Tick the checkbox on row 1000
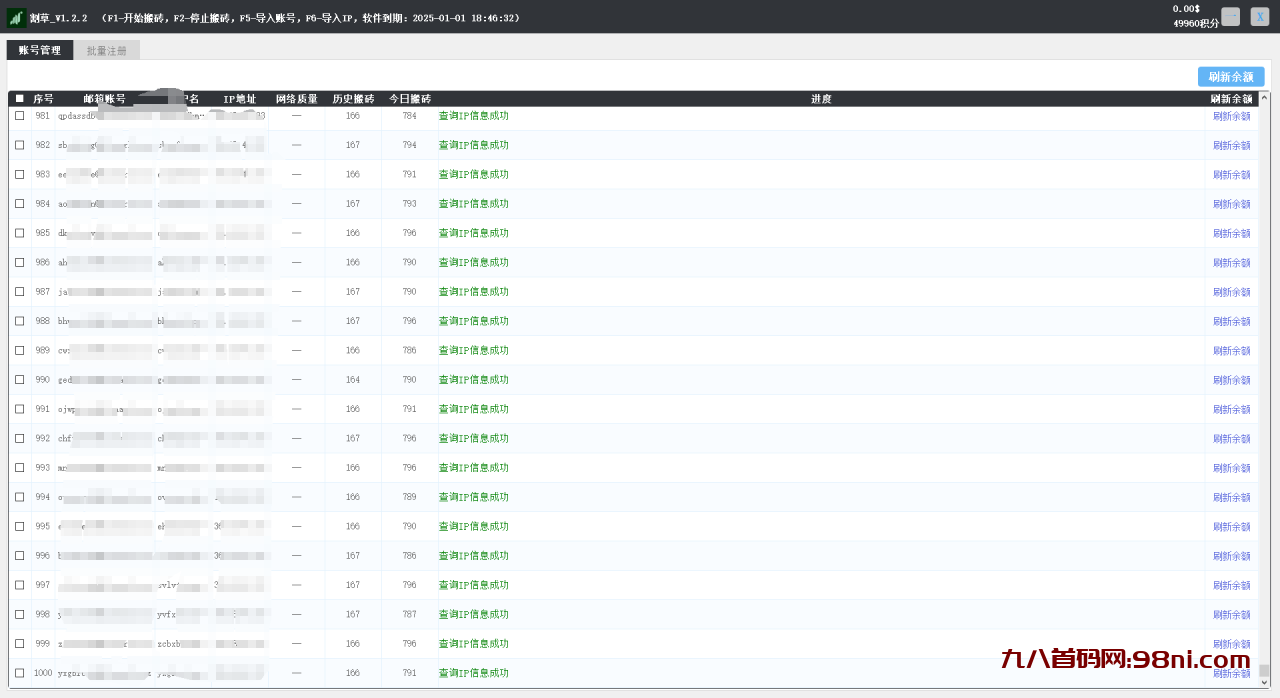Viewport: 1280px width, 698px height. [x=19, y=673]
